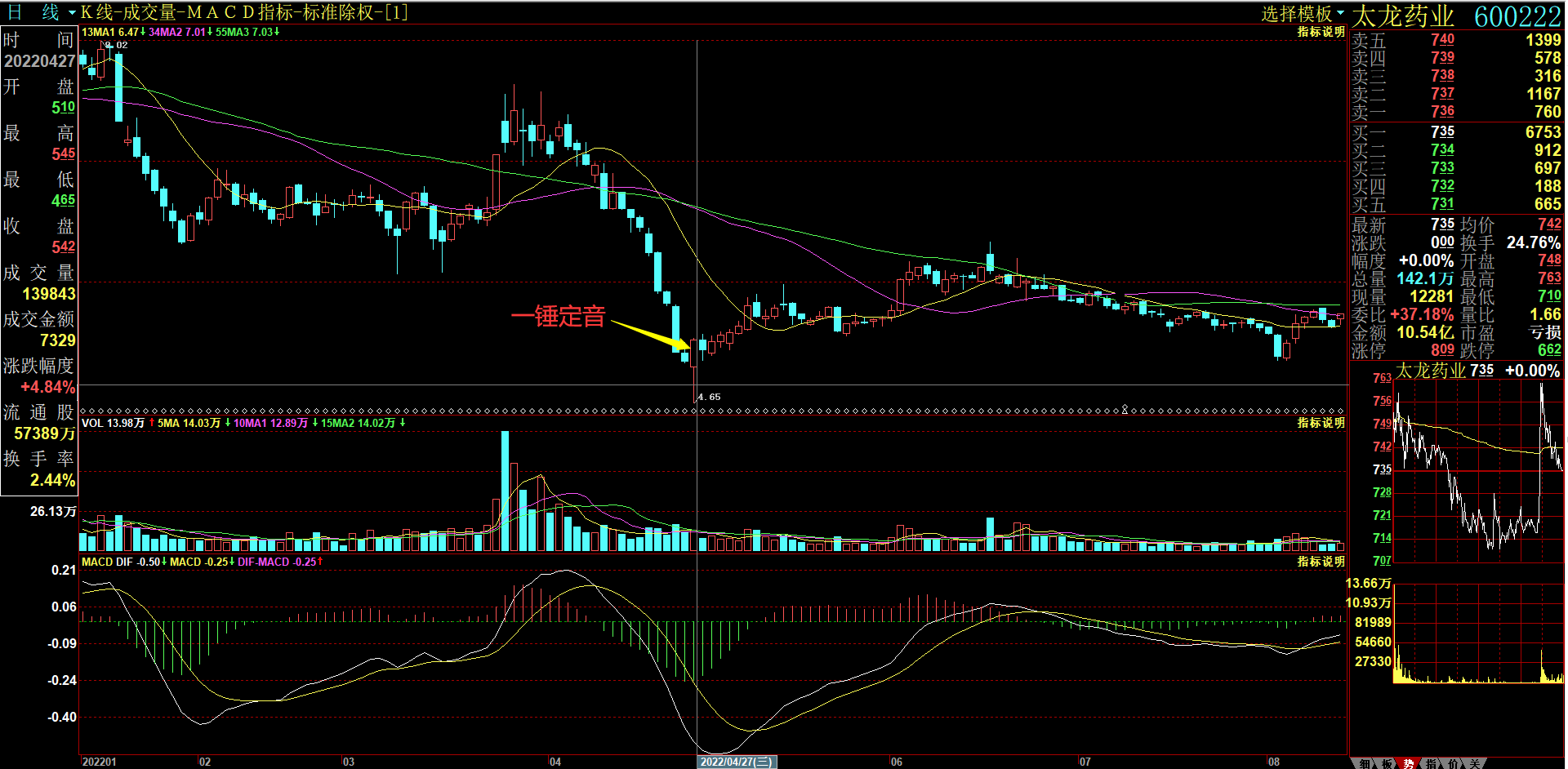Click the 总量 value 142.1万

(x=1425, y=278)
